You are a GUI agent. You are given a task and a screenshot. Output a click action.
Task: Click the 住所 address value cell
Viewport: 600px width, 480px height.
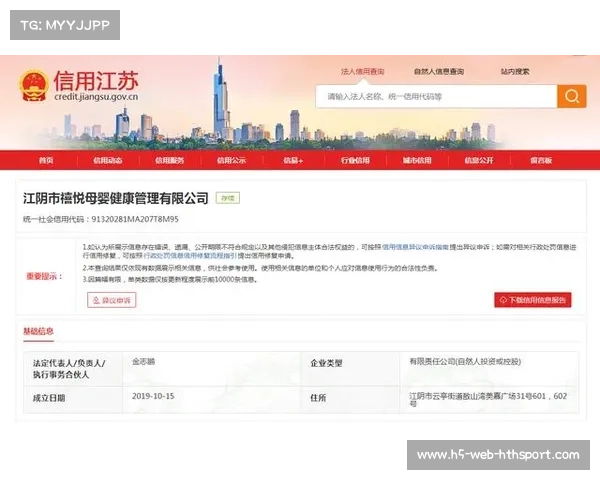point(488,399)
